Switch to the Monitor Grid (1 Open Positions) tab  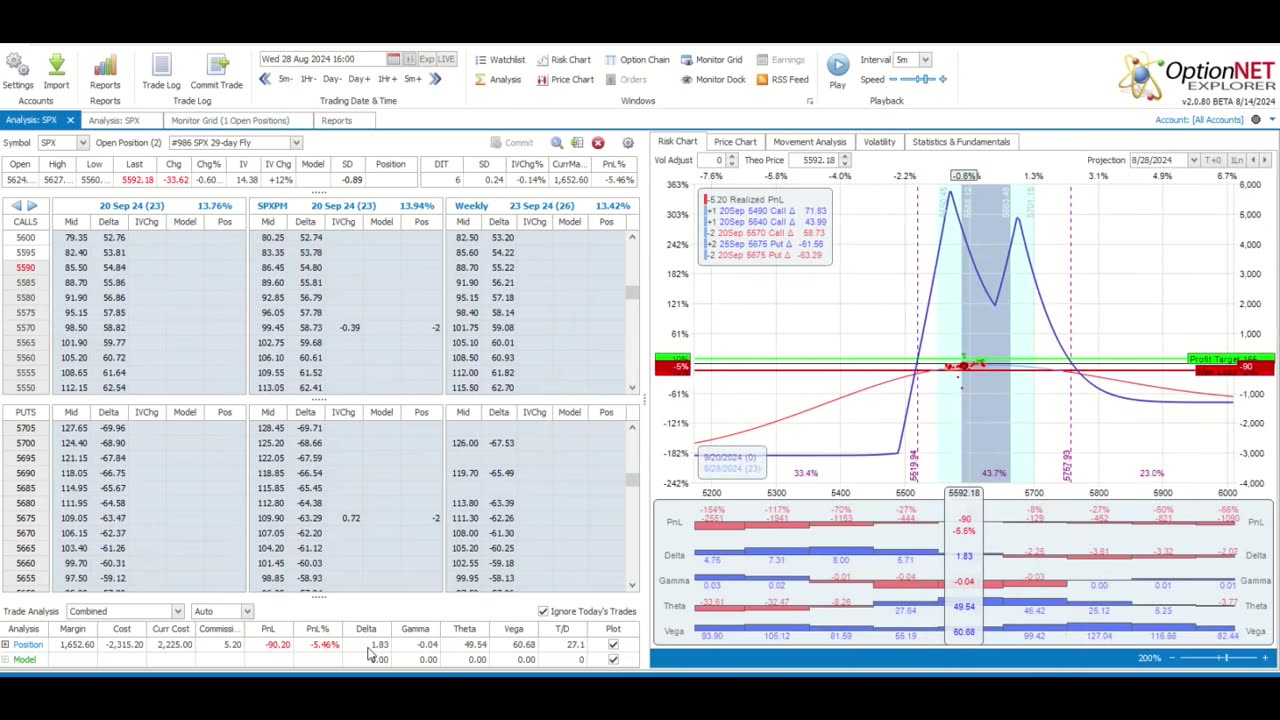230,121
